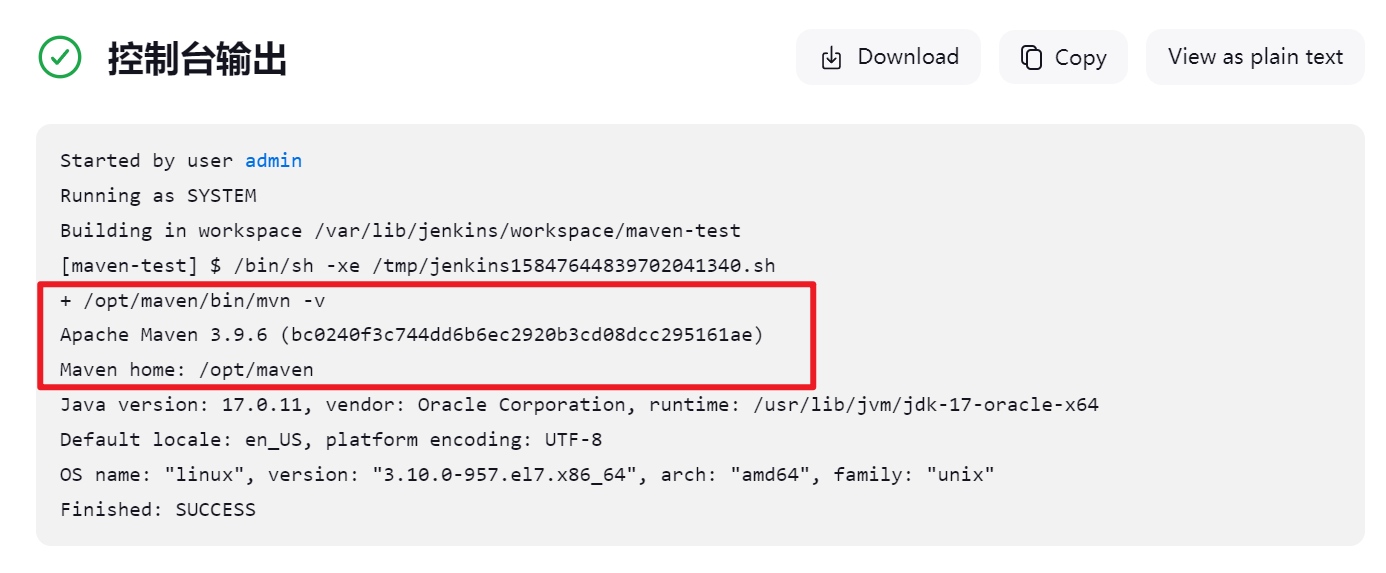Click the 'Finished: SUCCESS' line
Image resolution: width=1386 pixels, height=573 pixels.
click(x=158, y=510)
